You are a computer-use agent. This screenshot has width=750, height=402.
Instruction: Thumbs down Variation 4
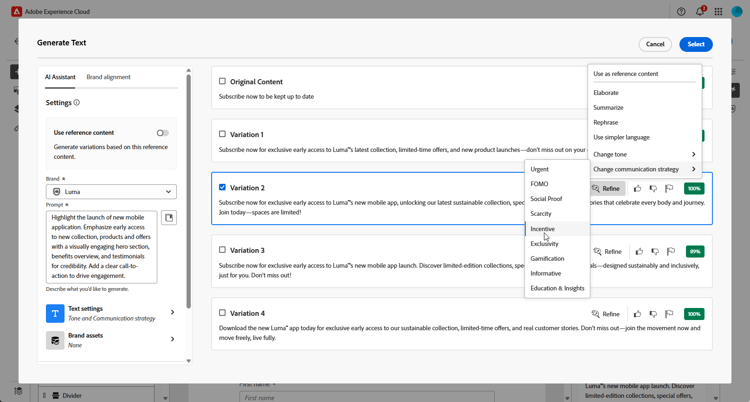tap(653, 314)
